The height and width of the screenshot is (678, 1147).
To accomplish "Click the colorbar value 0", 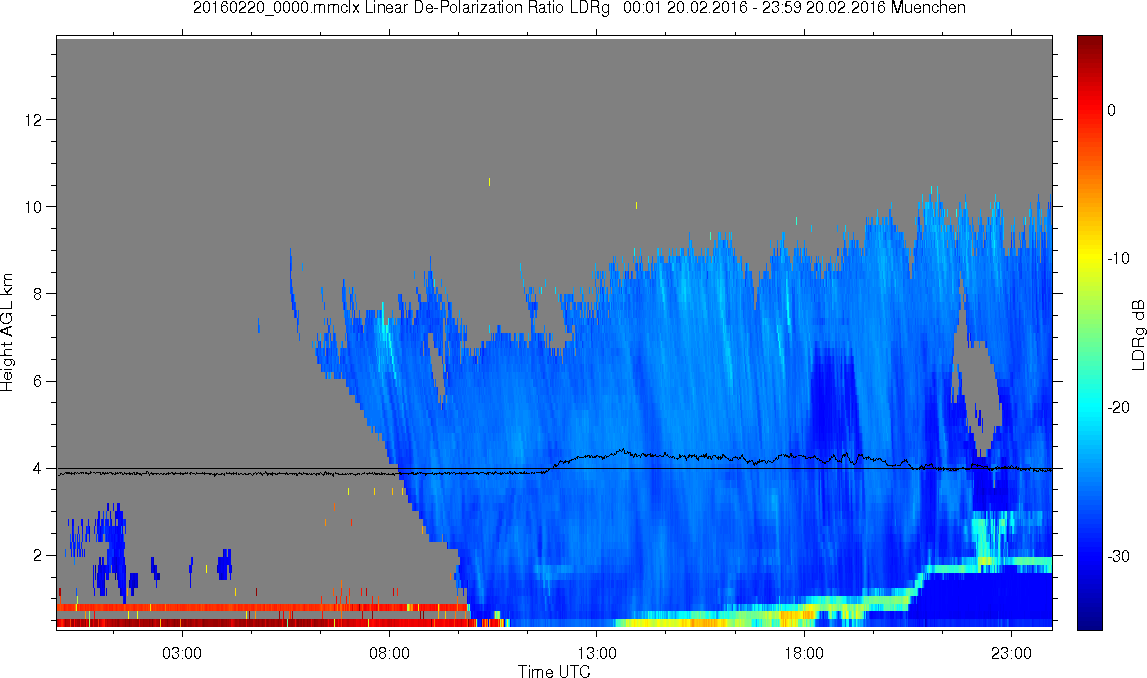I will click(x=1111, y=110).
